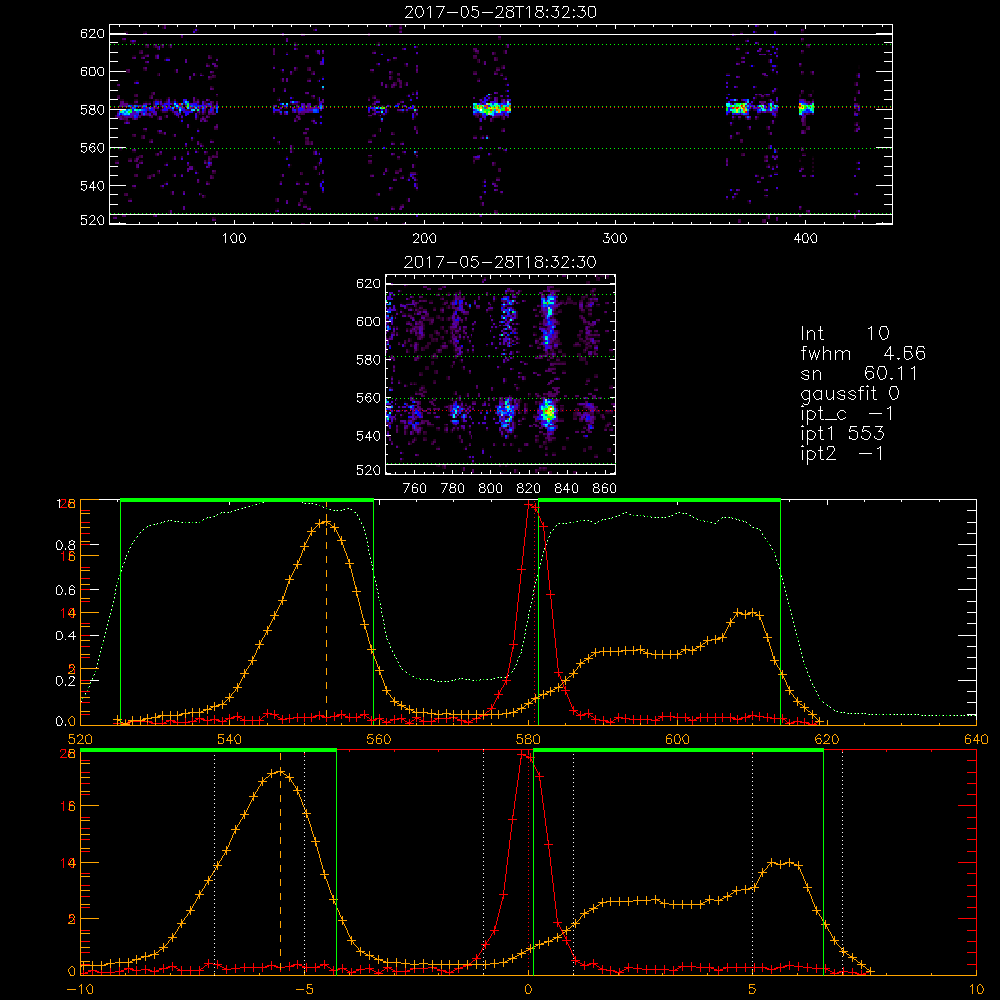Click the "Int 10" readout text
The height and width of the screenshot is (1000, 1000).
pos(844,333)
